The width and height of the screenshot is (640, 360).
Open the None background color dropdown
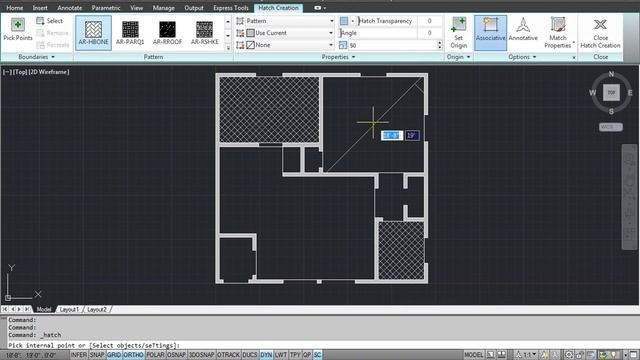[290, 45]
